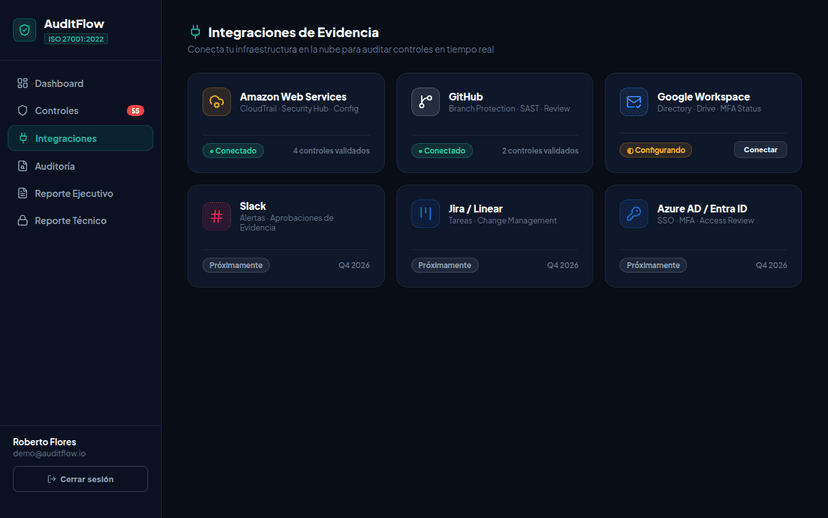828x518 pixels.
Task: Open Reporte Ejecutivo
Action: [x=80, y=193]
